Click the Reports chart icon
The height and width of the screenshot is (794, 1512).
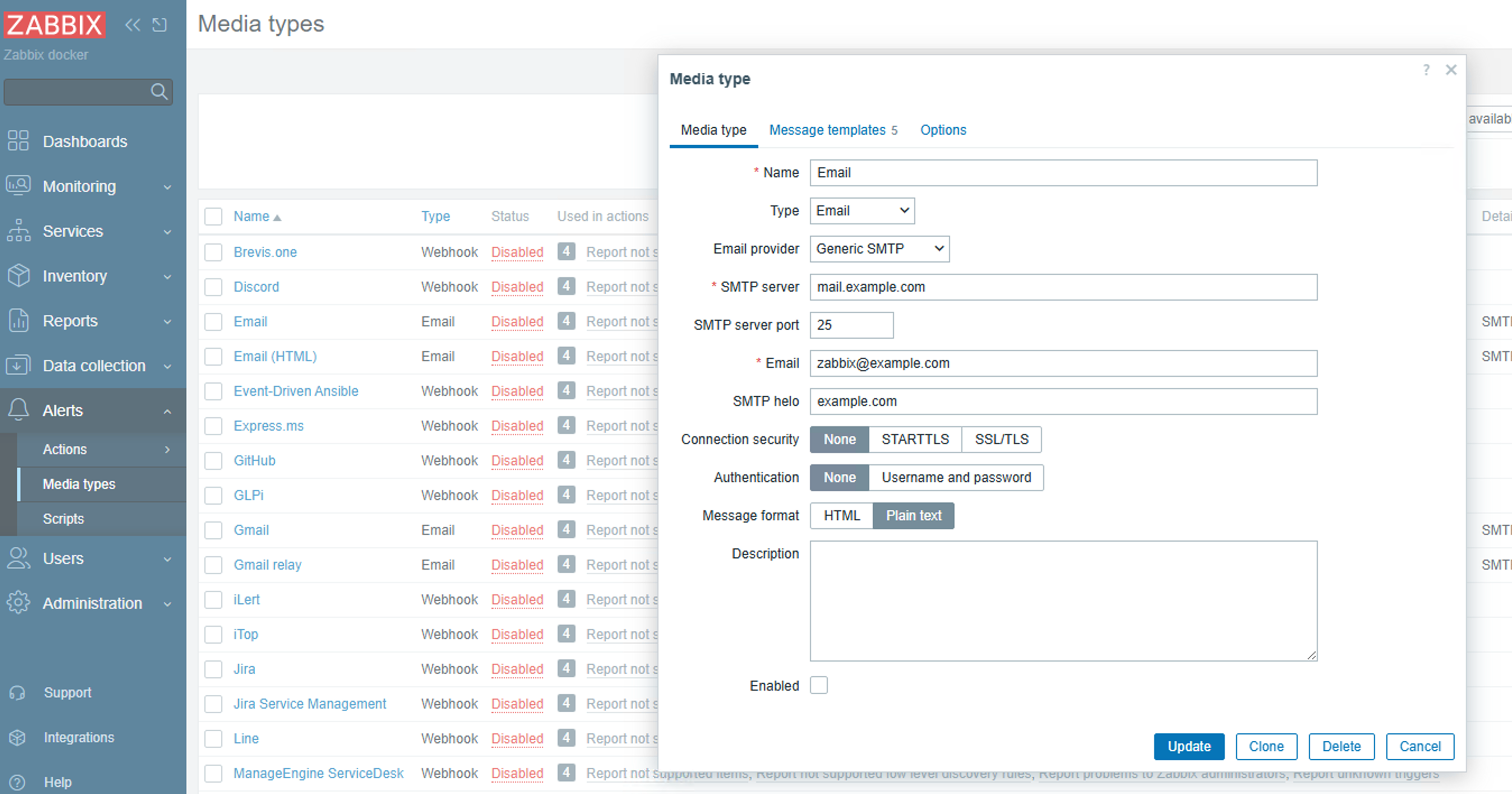18,320
